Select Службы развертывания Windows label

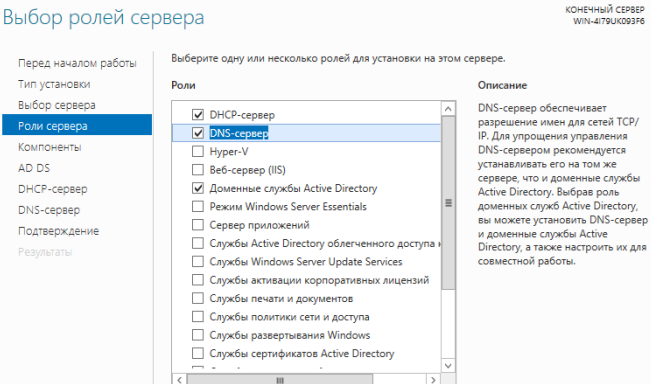(x=289, y=335)
